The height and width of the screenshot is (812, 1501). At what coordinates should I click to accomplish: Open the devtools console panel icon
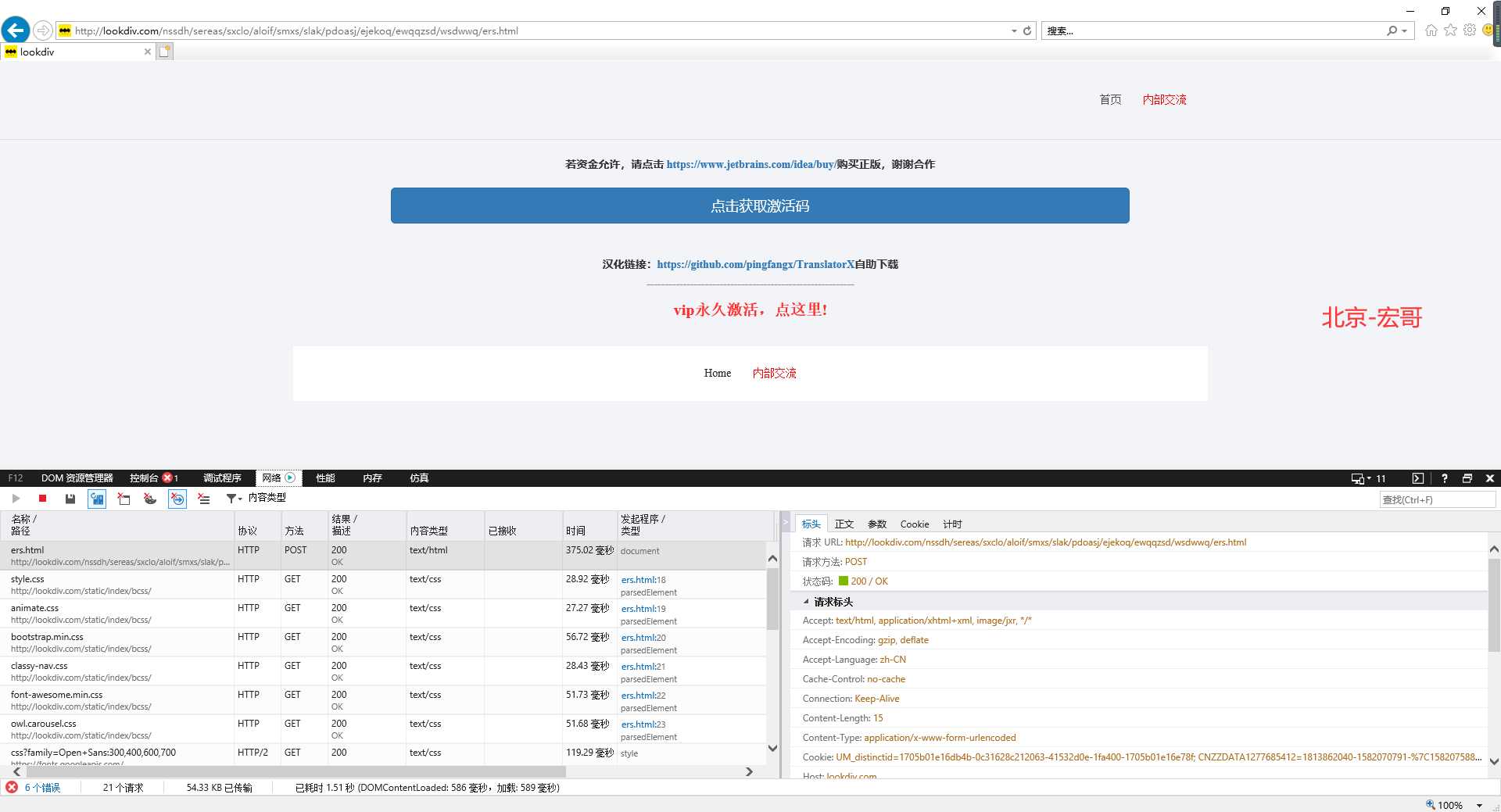(1417, 478)
